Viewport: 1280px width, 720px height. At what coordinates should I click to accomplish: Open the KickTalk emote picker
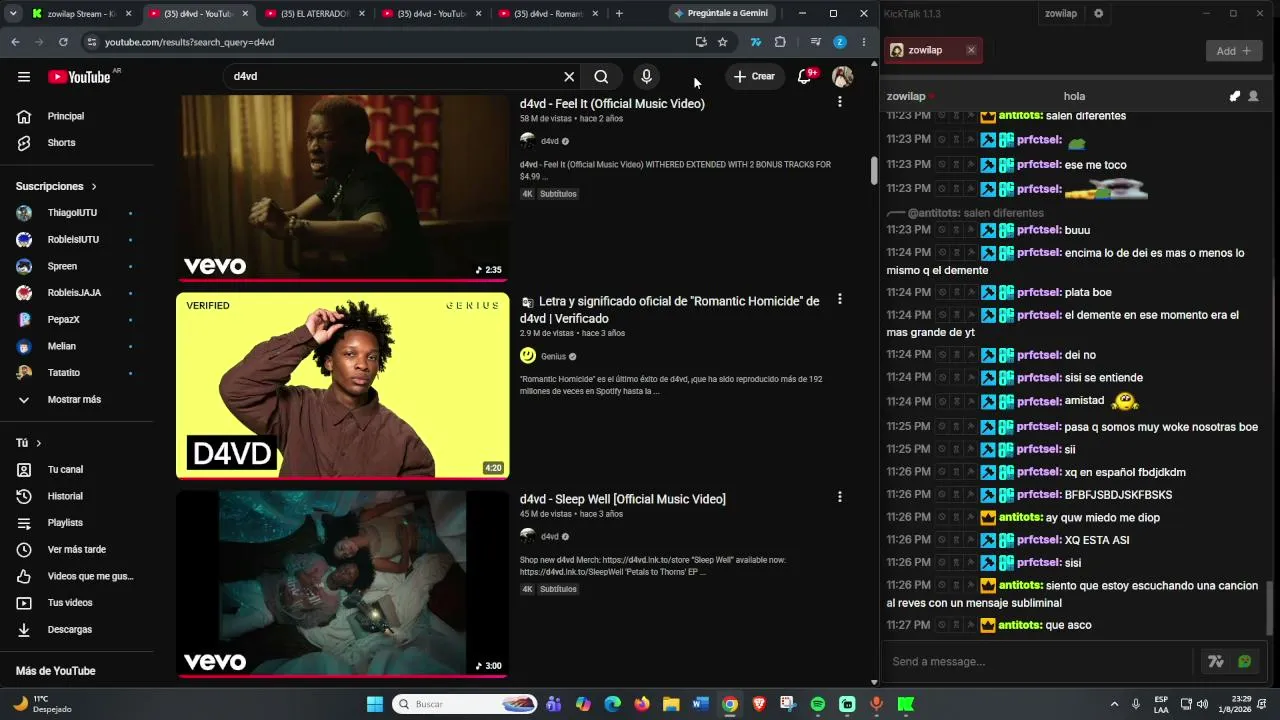pyautogui.click(x=1245, y=661)
